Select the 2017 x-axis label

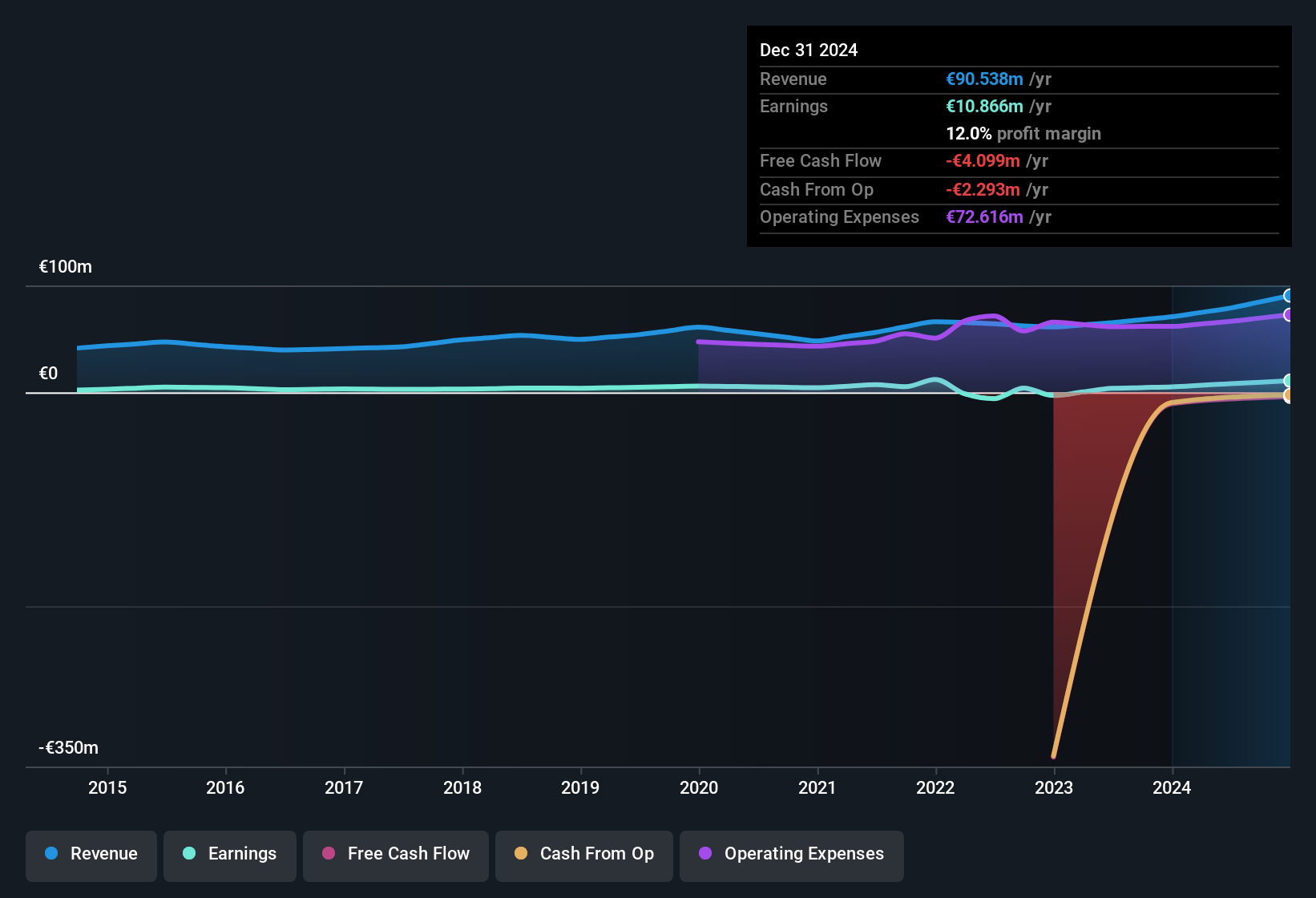(344, 787)
